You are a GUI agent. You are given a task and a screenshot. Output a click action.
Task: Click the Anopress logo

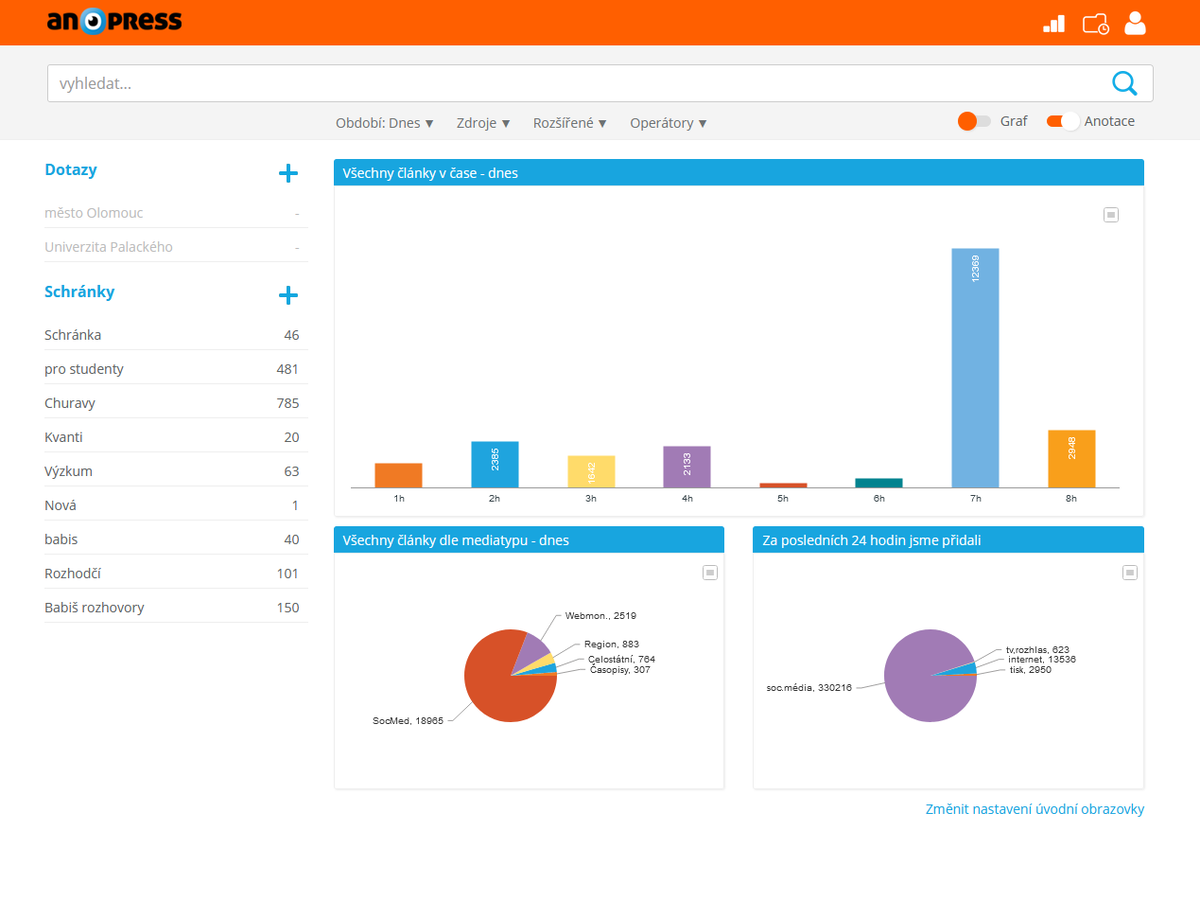[x=114, y=21]
